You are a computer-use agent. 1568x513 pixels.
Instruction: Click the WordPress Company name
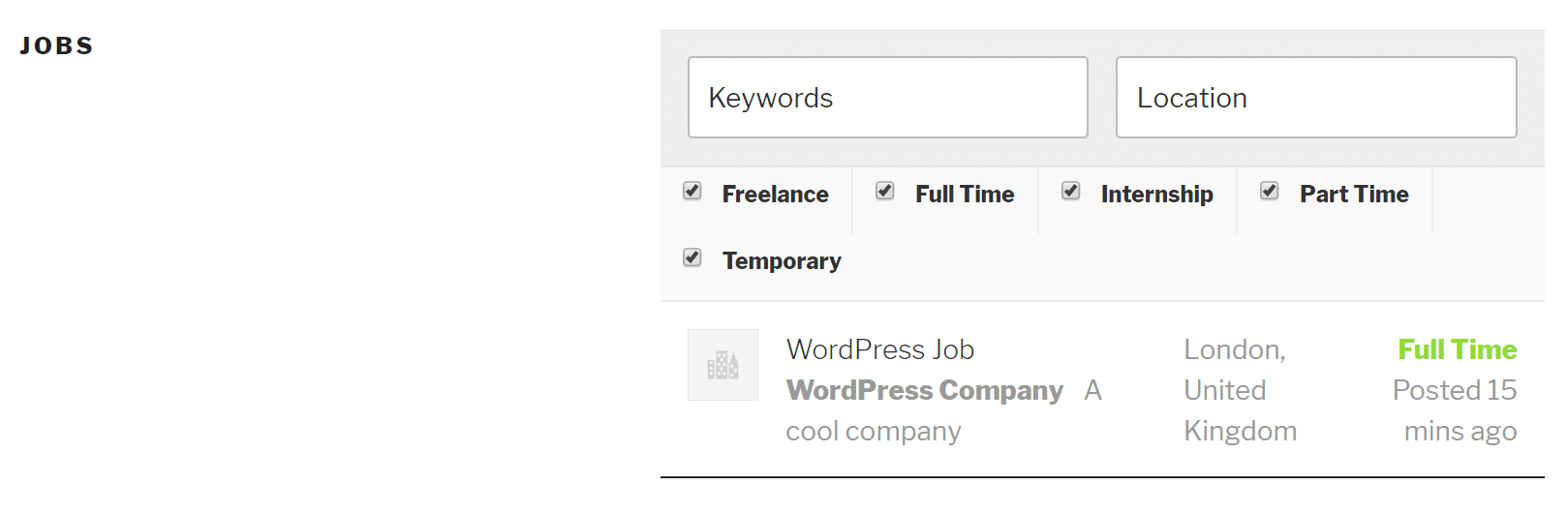tap(924, 390)
